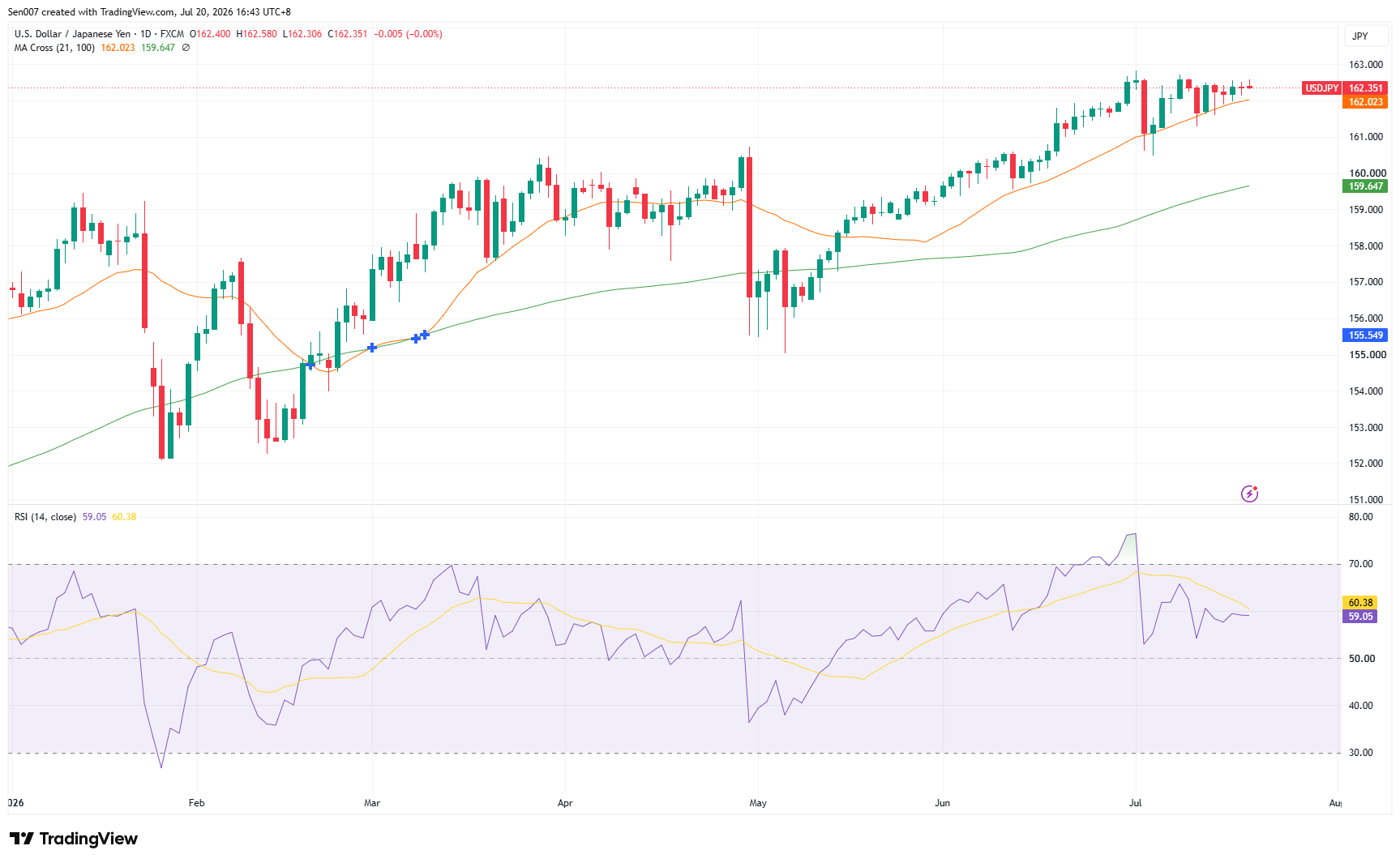Click the Jul label on time axis
This screenshot has width=1400, height=863.
point(1135,803)
